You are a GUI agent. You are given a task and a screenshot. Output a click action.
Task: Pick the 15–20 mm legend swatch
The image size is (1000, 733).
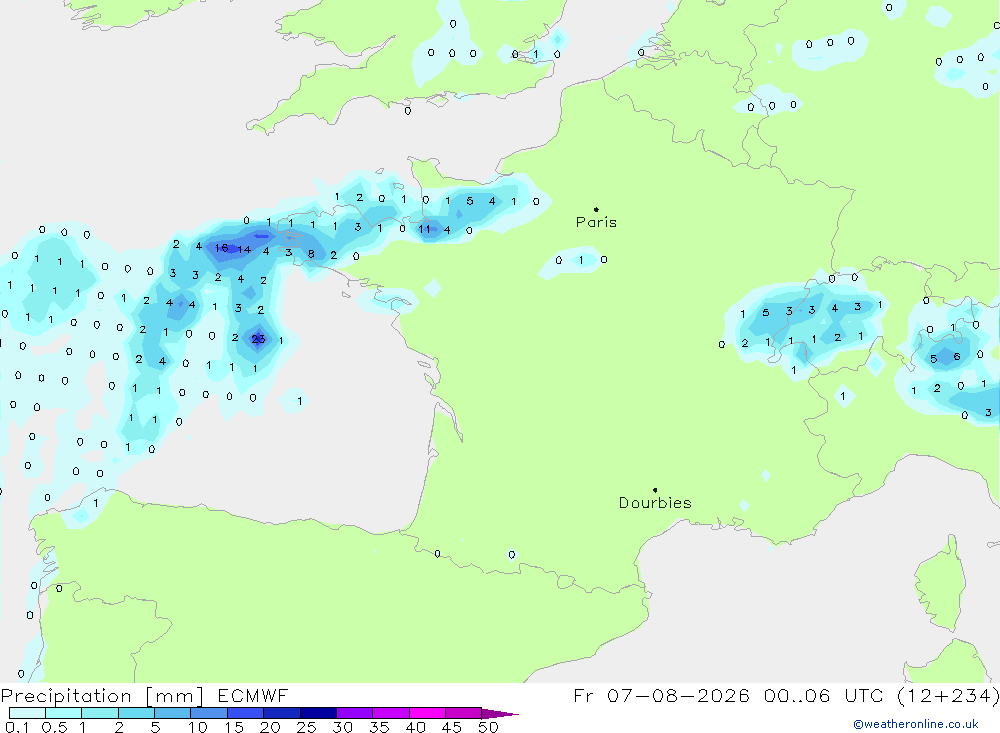(246, 713)
